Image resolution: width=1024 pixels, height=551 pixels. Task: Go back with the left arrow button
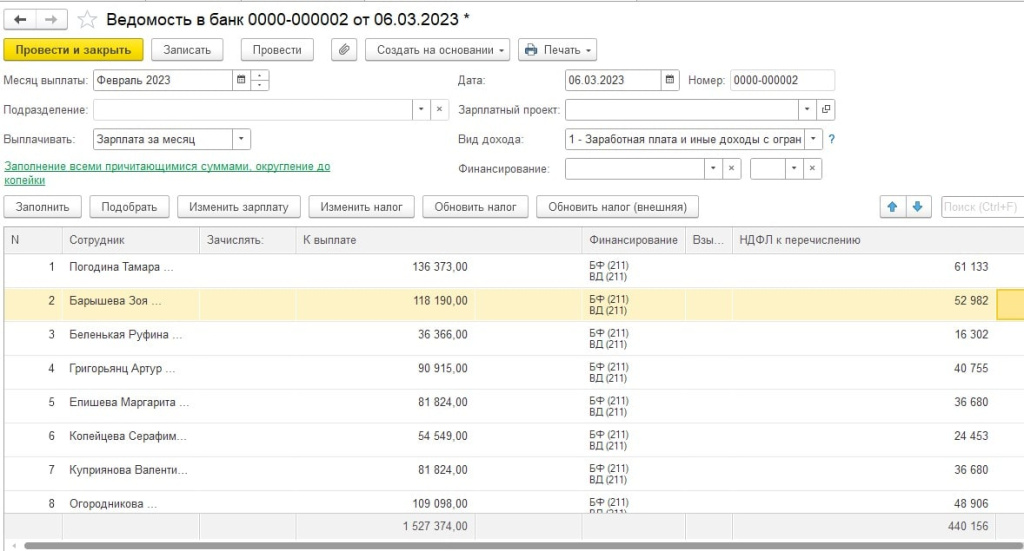point(20,20)
